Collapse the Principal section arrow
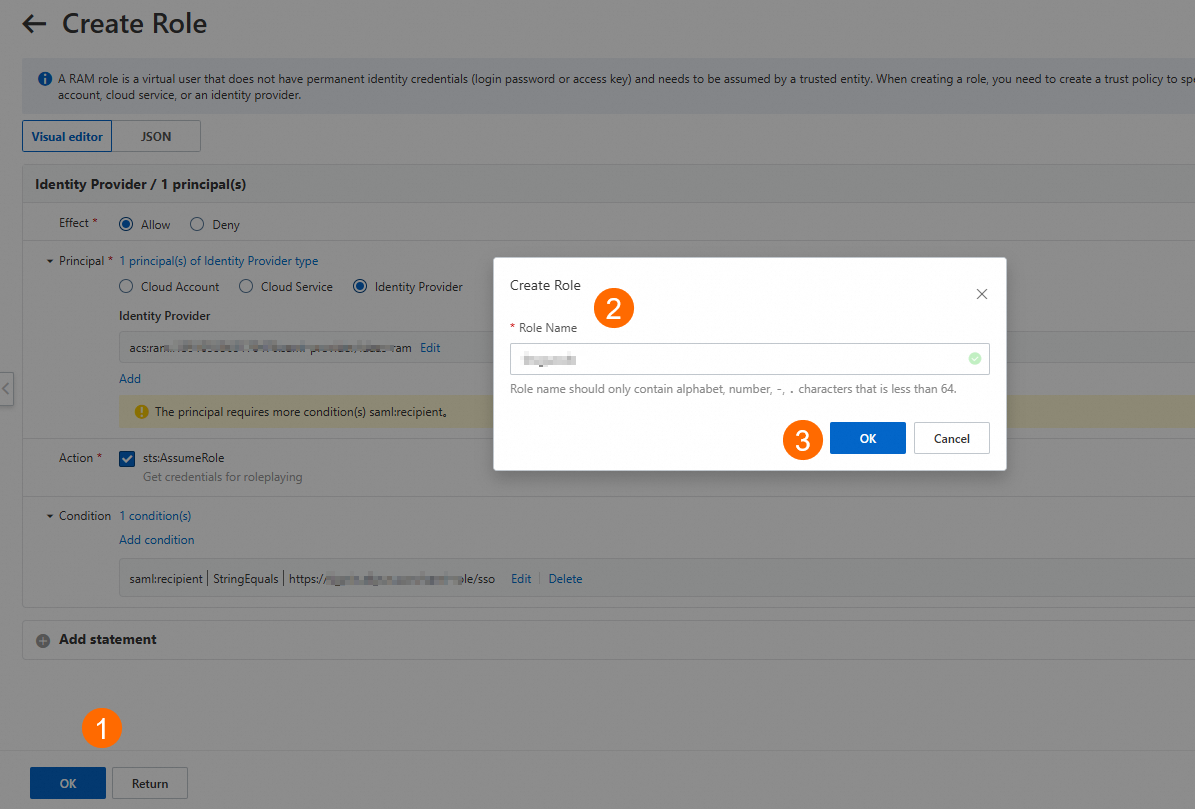The width and height of the screenshot is (1195, 809). [50, 261]
